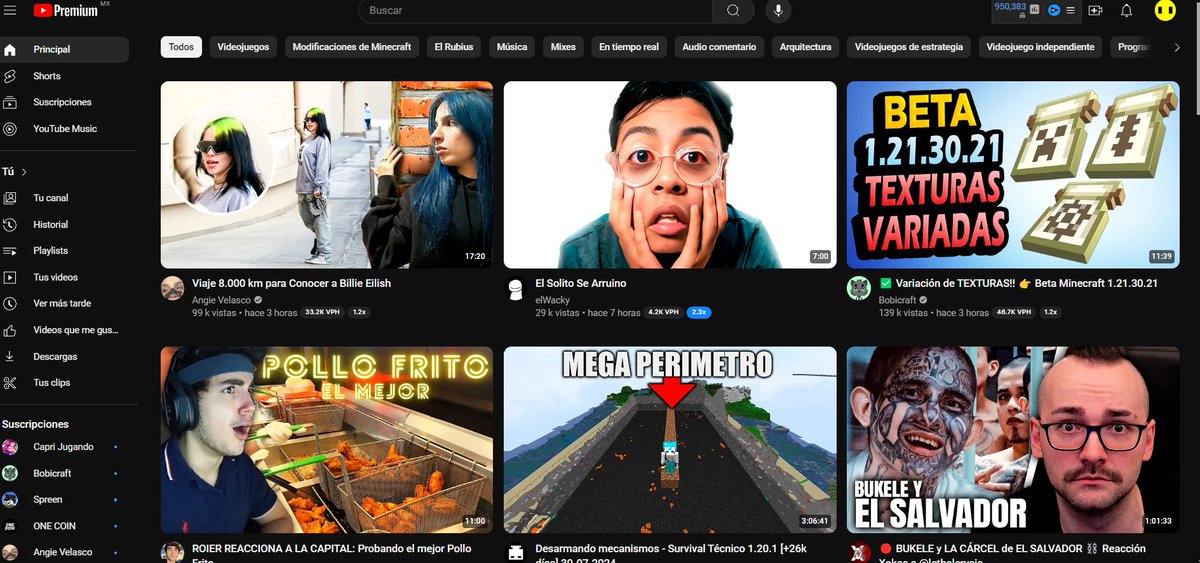1200x563 pixels.
Task: Click inside the Buscar search field
Action: [x=535, y=10]
